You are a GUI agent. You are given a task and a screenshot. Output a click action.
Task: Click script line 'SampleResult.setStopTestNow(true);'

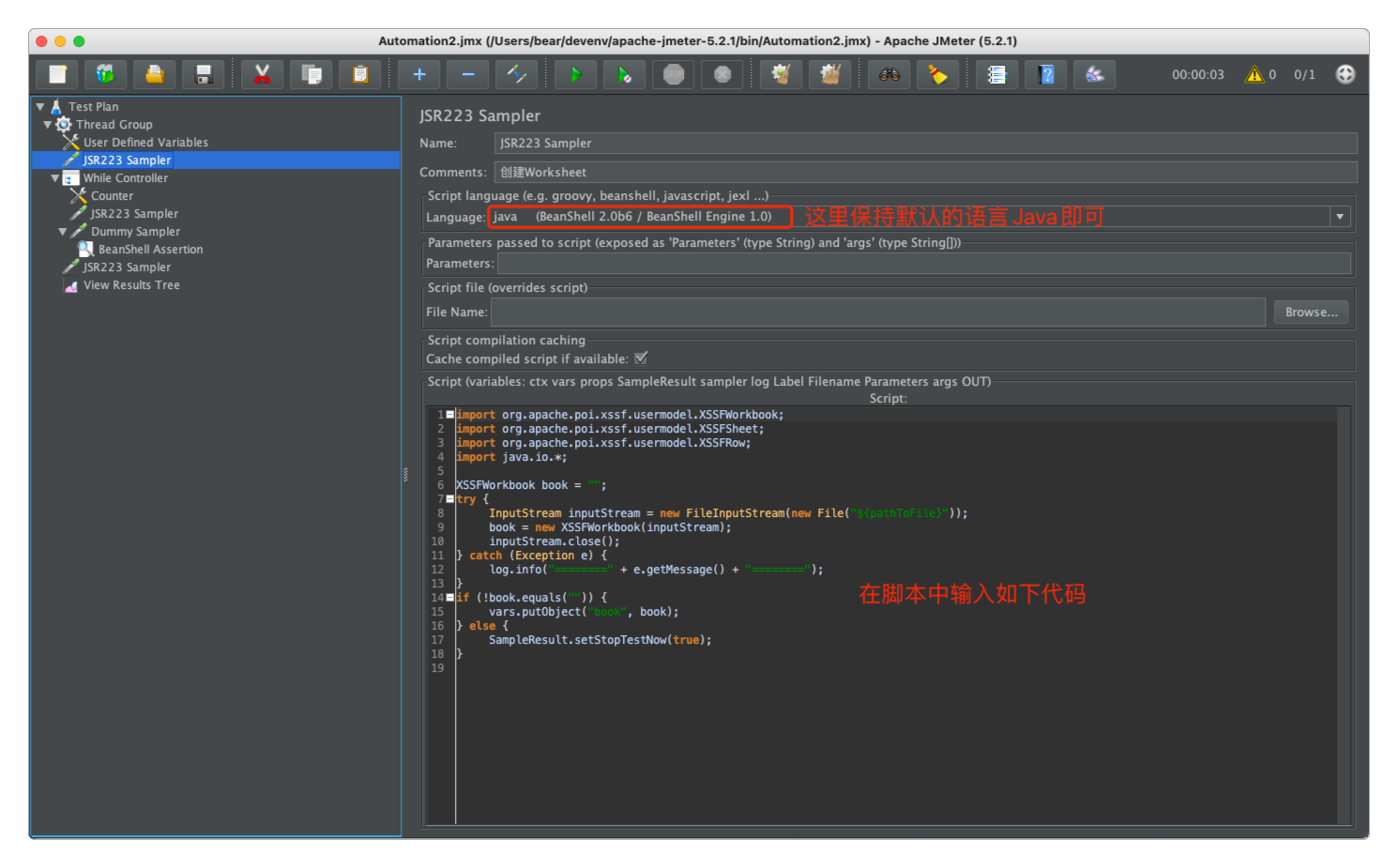pos(600,640)
